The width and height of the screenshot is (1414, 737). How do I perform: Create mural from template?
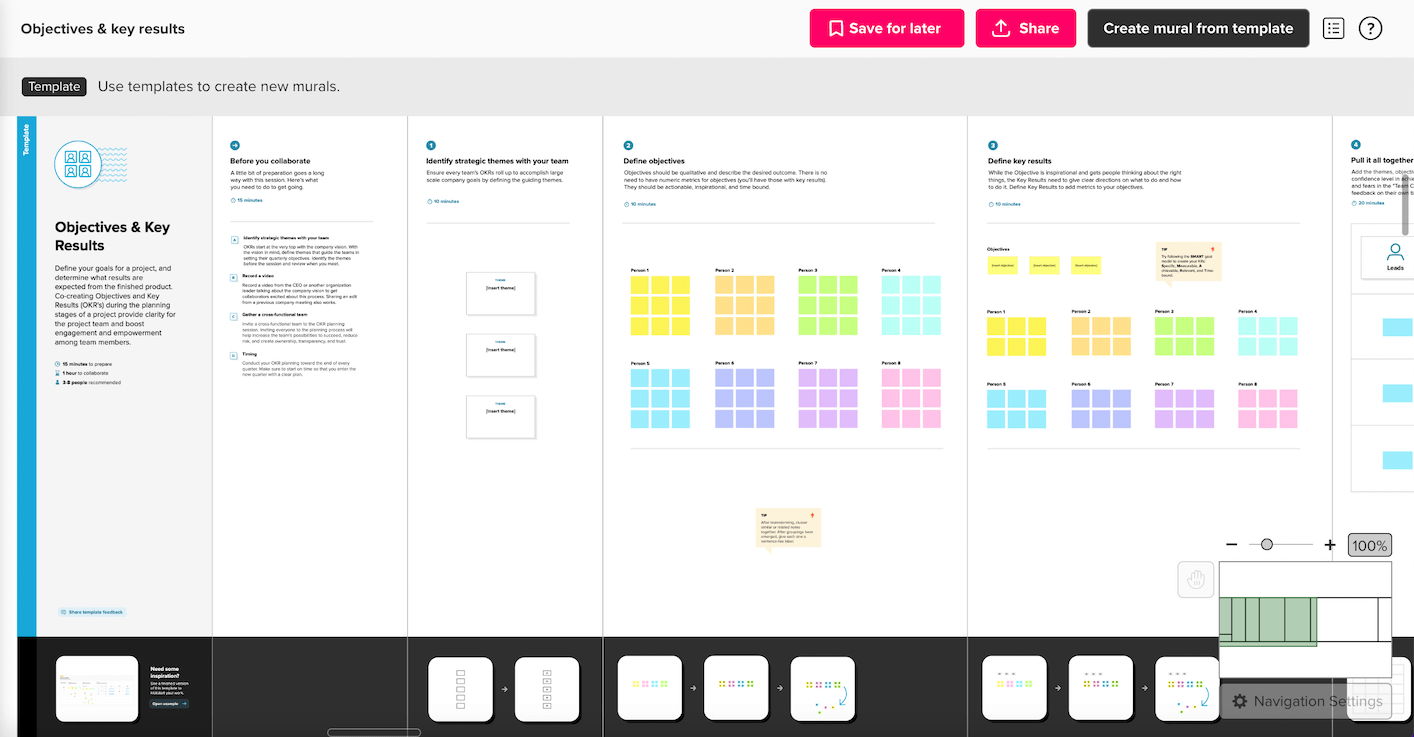click(x=1198, y=28)
